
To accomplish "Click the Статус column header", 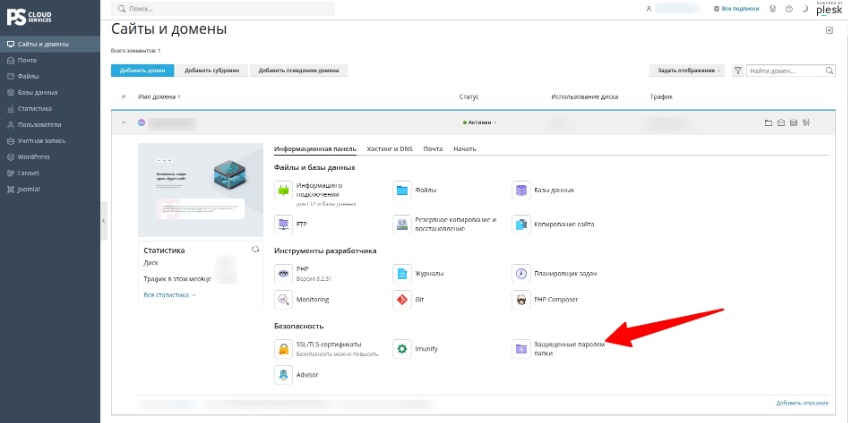I will pos(469,97).
